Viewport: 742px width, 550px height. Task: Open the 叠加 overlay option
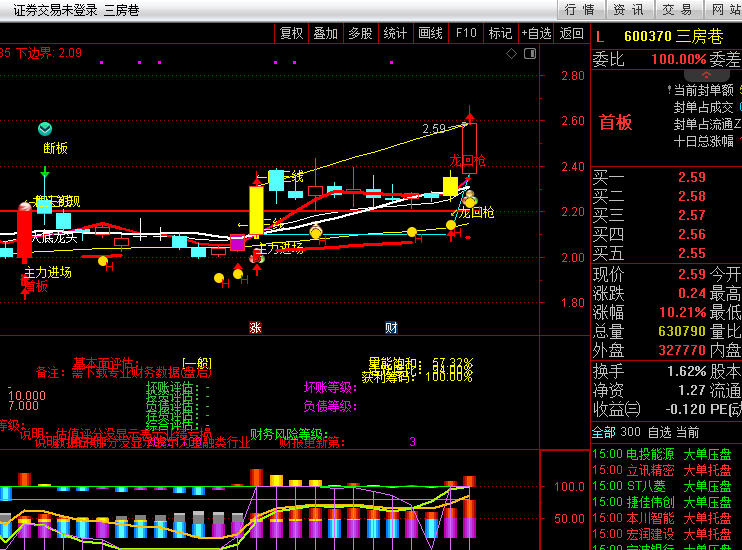coord(325,33)
